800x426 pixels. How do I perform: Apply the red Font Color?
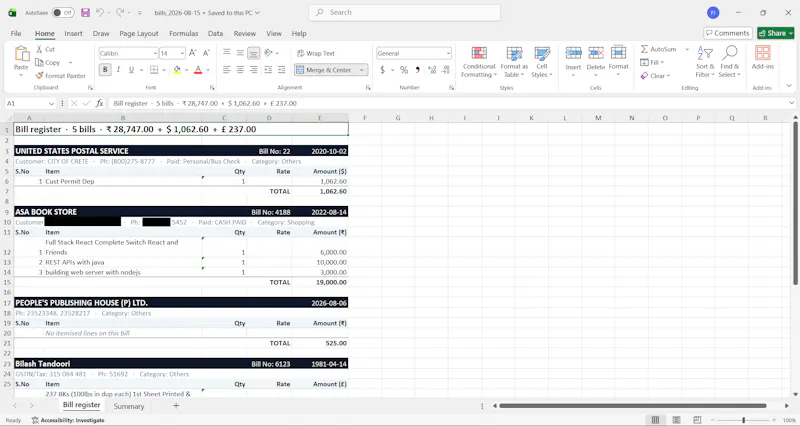click(x=198, y=69)
